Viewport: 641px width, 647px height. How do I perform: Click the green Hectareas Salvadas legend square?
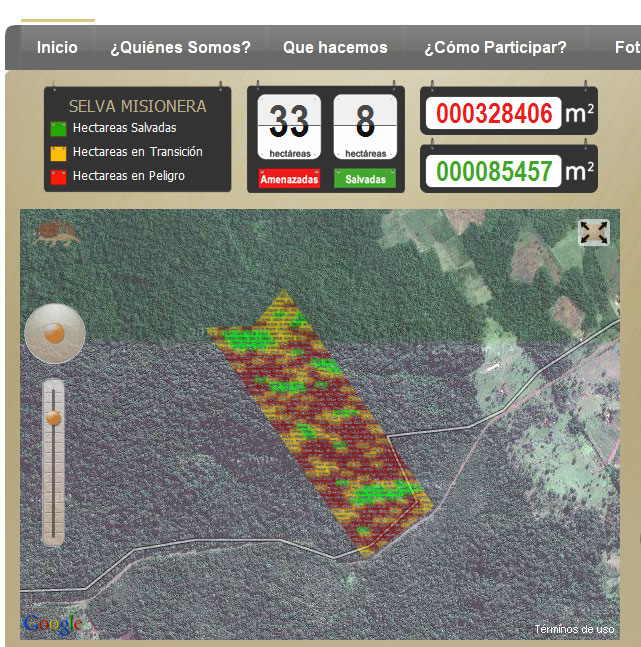pos(58,128)
